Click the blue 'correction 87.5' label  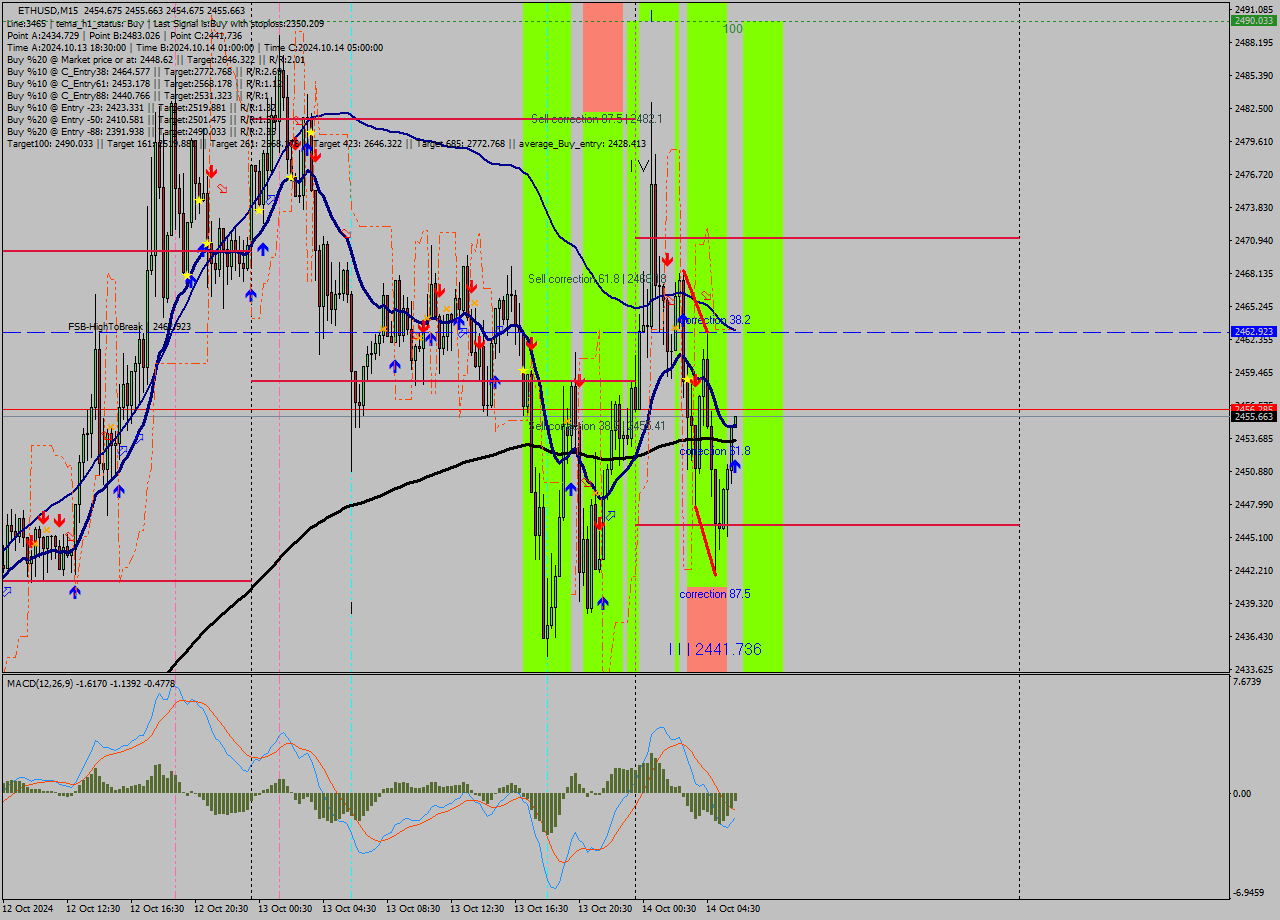(x=715, y=594)
